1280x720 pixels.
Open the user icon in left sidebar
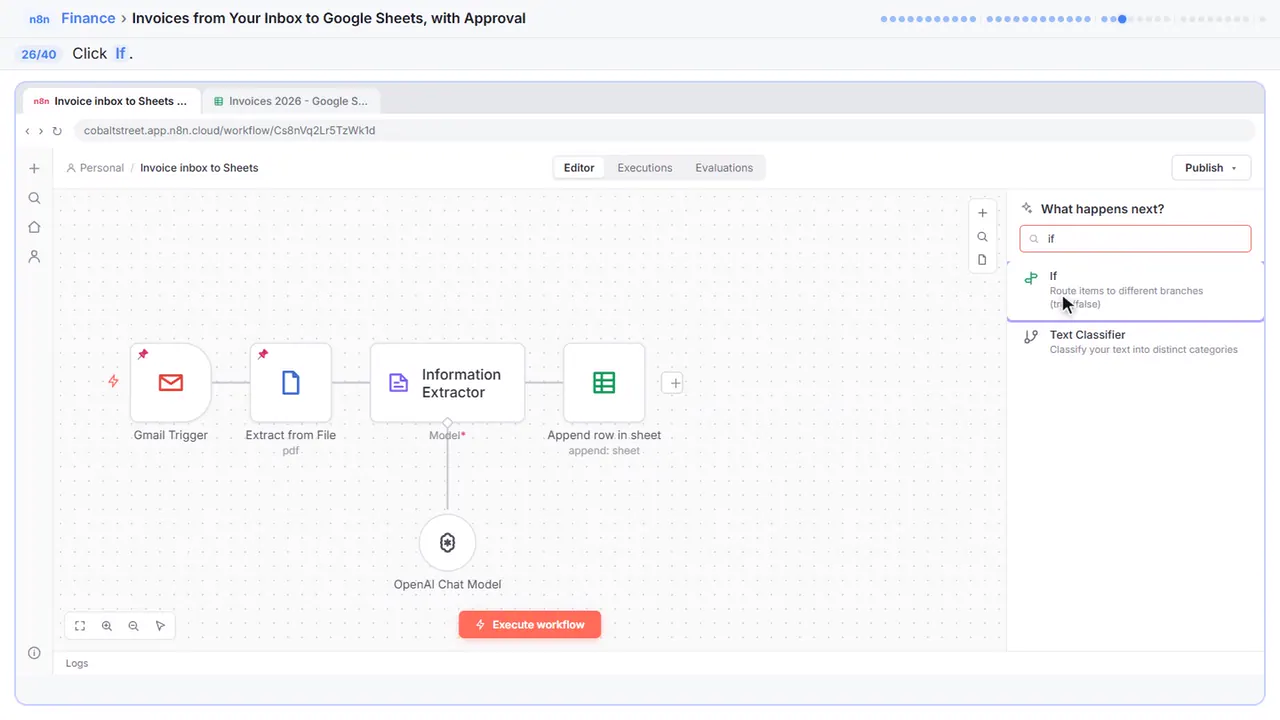[x=34, y=257]
